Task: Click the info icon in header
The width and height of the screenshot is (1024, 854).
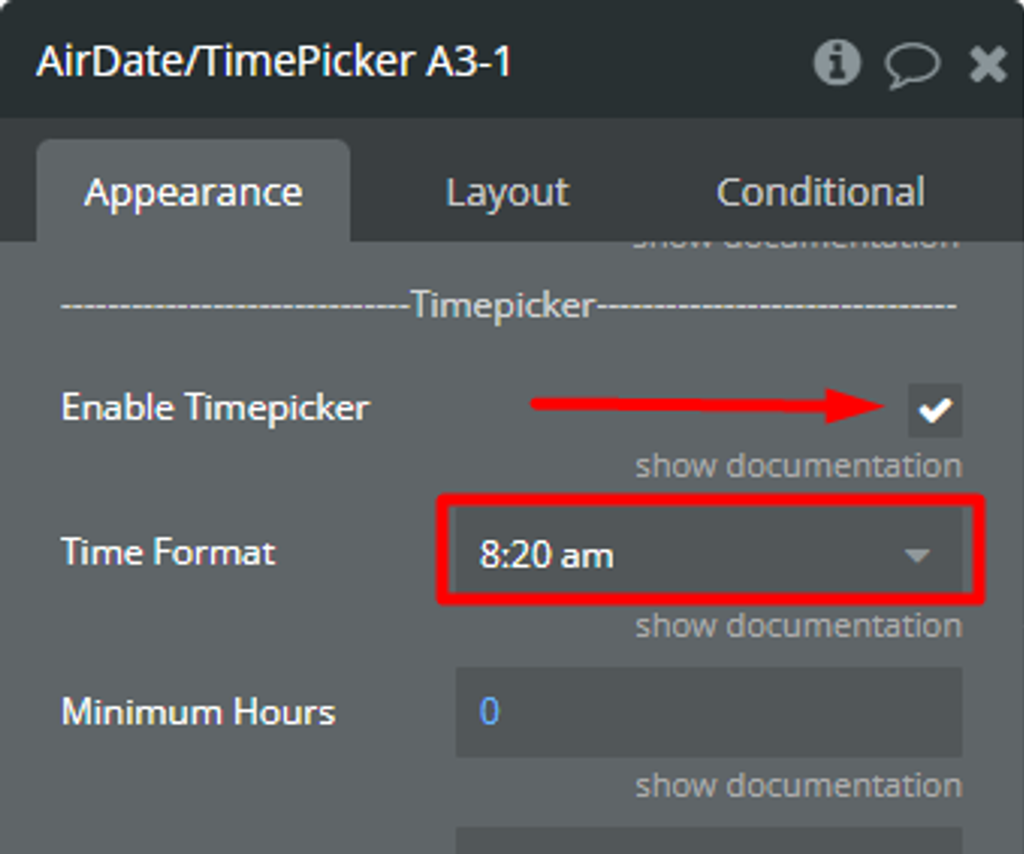Action: tap(837, 64)
